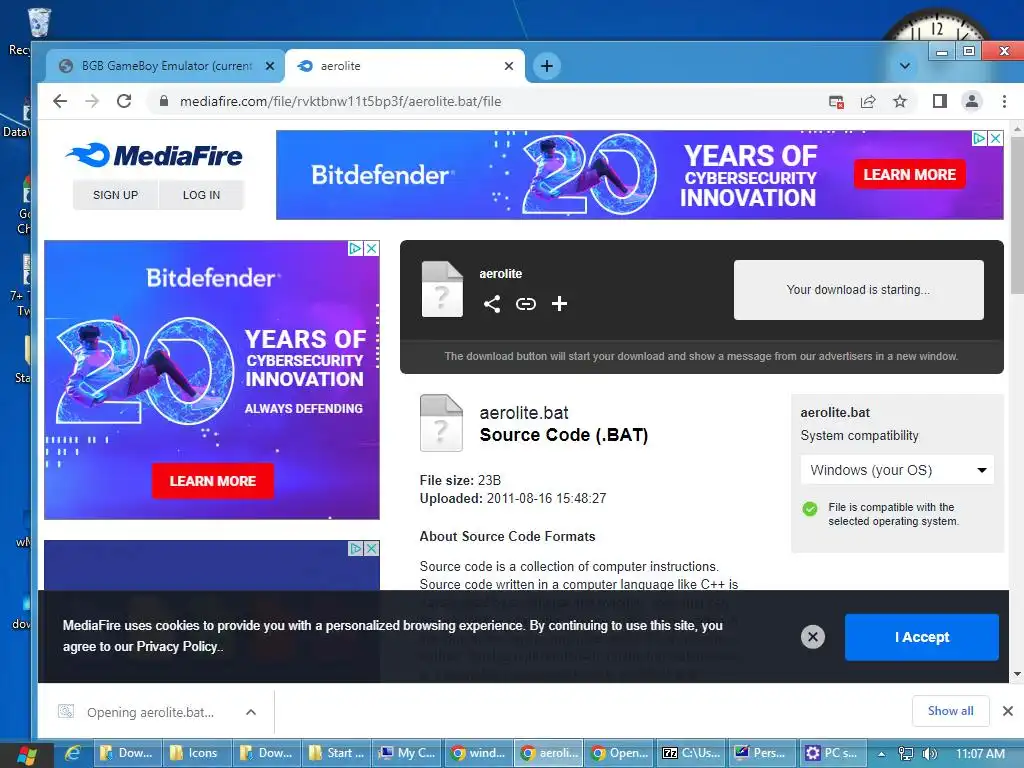Switch to PC s... taskbar window
The width and height of the screenshot is (1024, 768).
point(833,753)
